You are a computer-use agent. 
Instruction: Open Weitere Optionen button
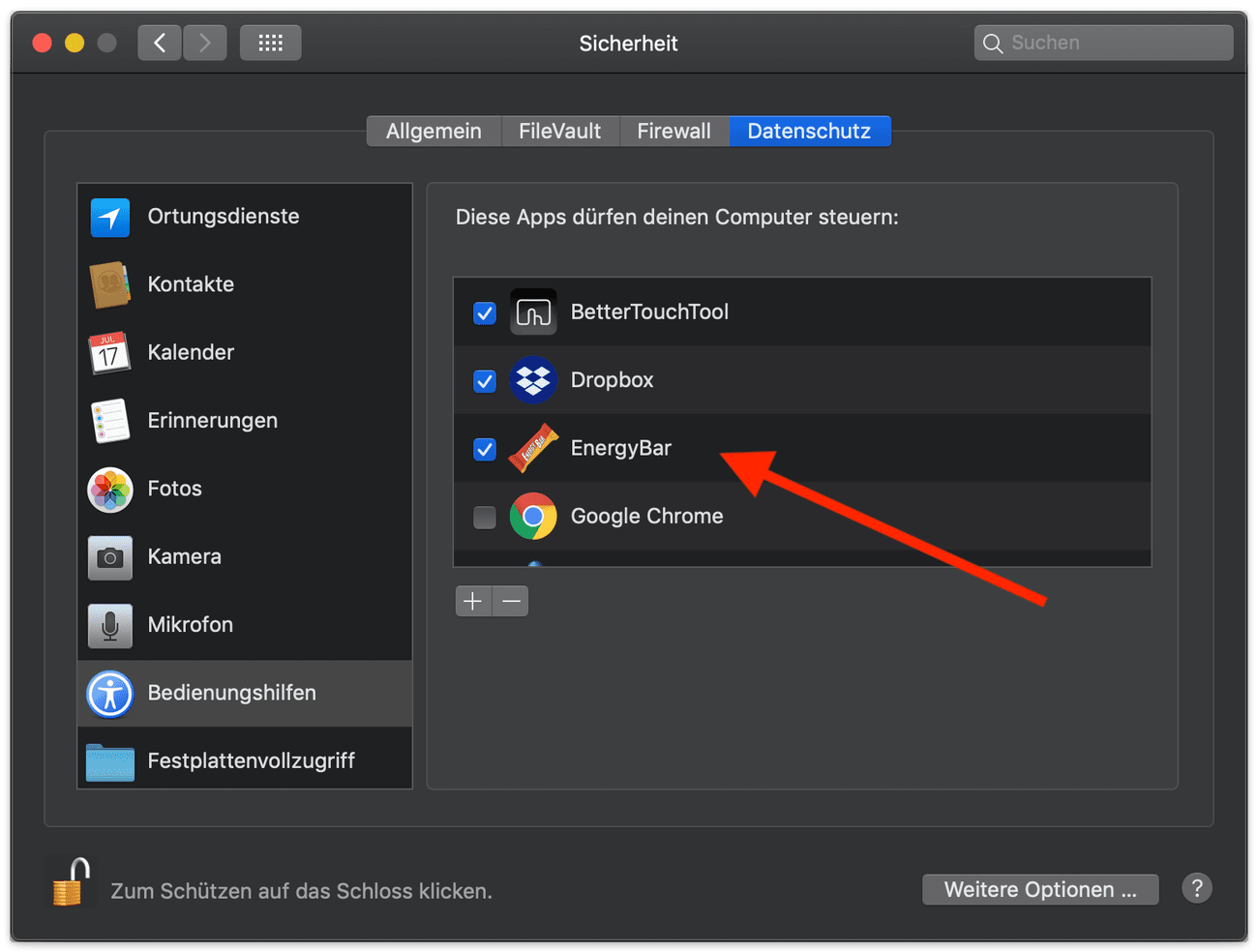coord(1040,889)
